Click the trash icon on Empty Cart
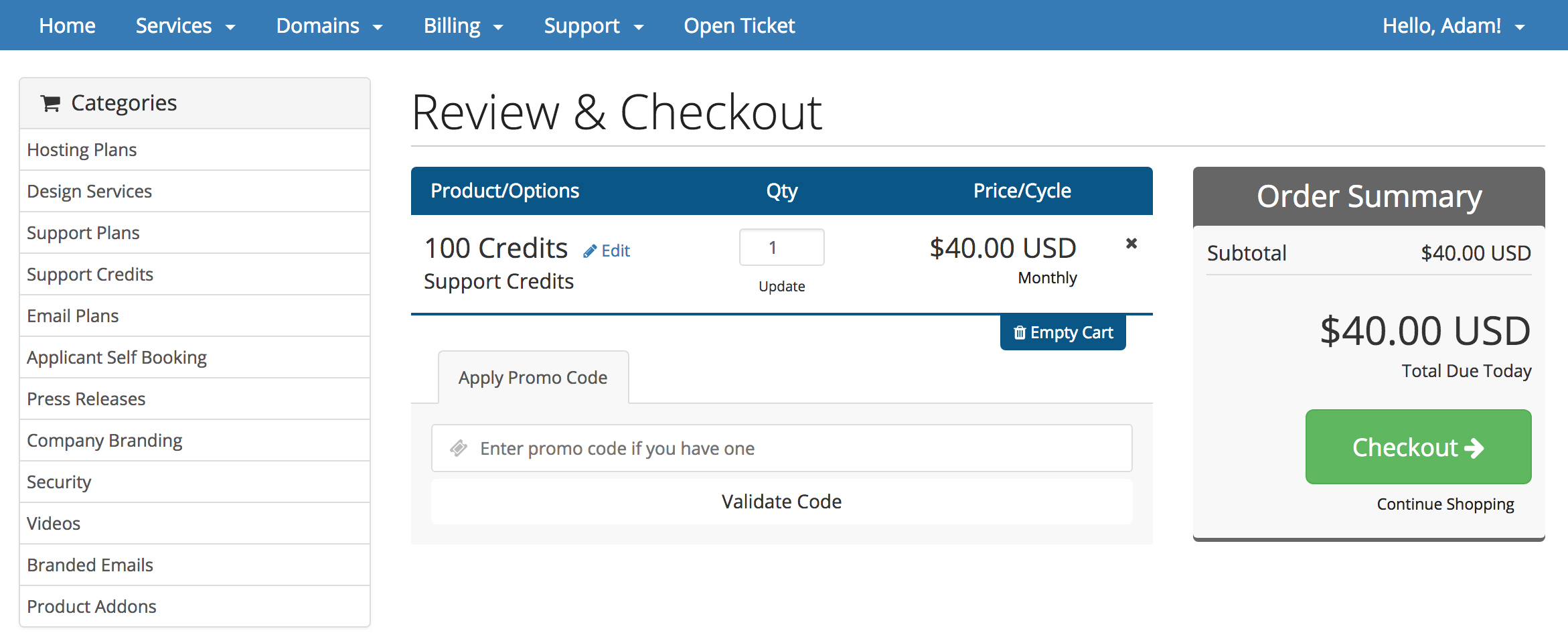Viewport: 1568px width, 643px height. point(1020,333)
